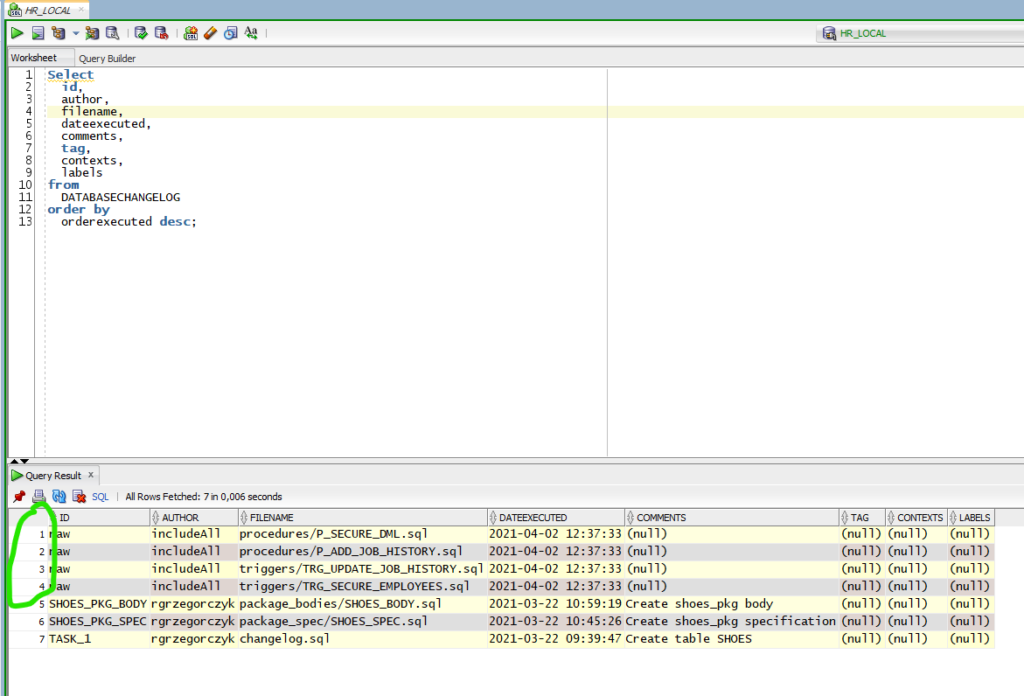Click rgrzegorczyk author in TASK_1 row
This screenshot has width=1024, height=696.
pos(193,639)
